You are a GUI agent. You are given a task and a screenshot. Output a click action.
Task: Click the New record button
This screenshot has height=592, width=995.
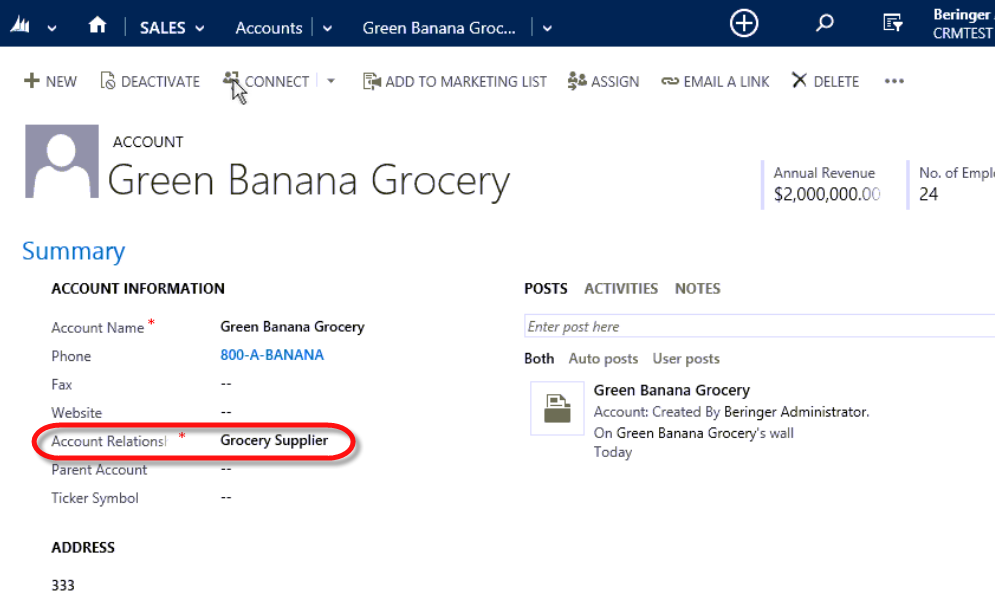point(50,81)
